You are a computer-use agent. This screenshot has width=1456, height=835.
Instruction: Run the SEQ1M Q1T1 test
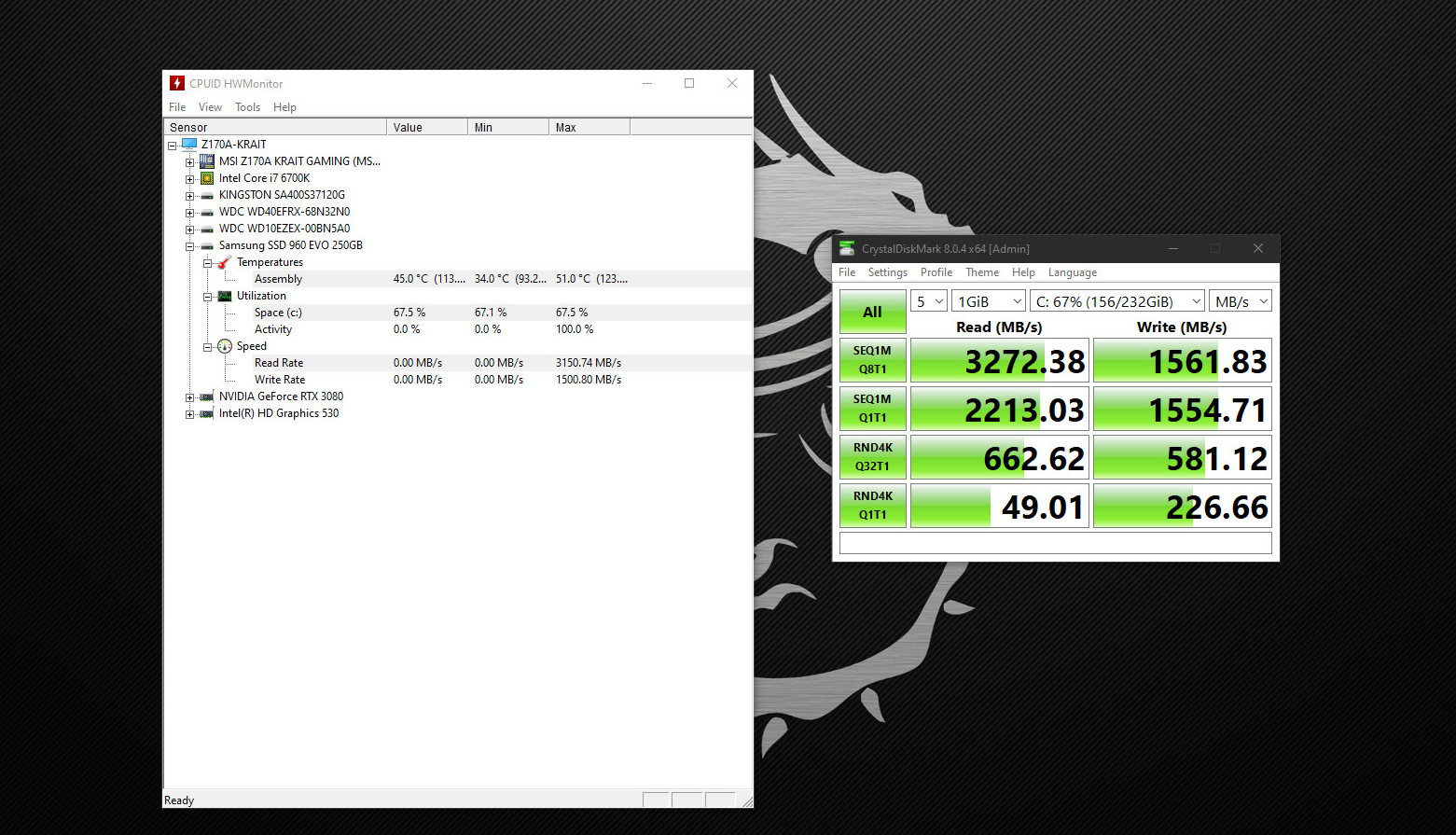tap(873, 409)
